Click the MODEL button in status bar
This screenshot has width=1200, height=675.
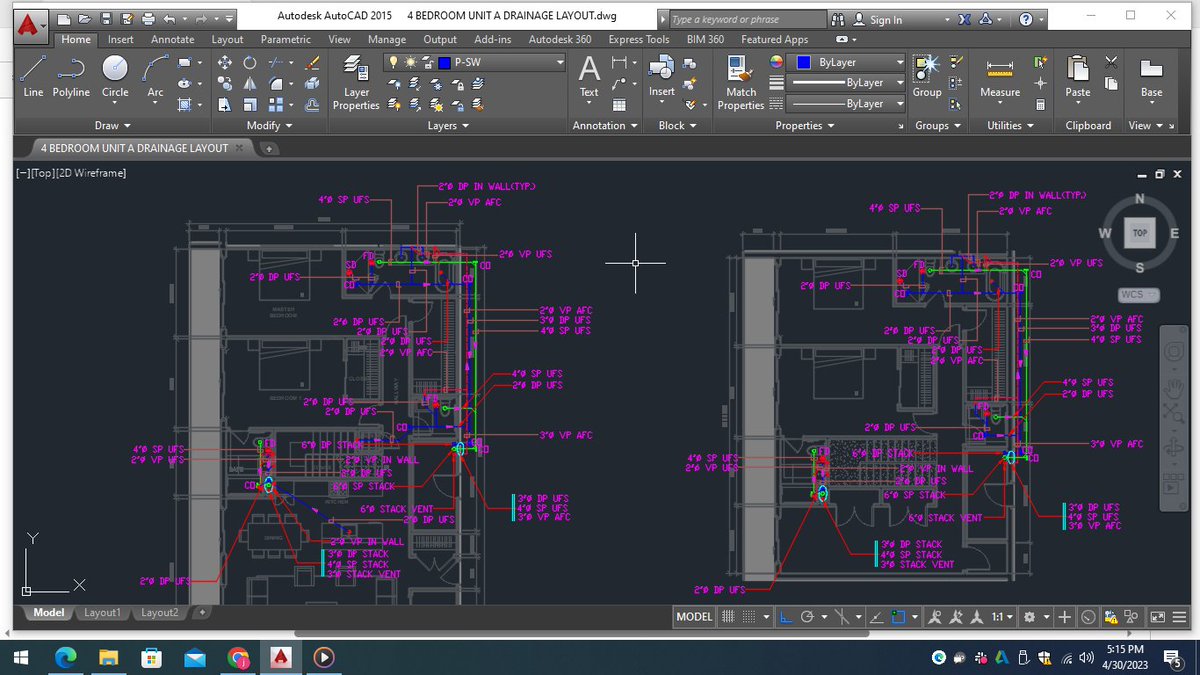point(694,617)
